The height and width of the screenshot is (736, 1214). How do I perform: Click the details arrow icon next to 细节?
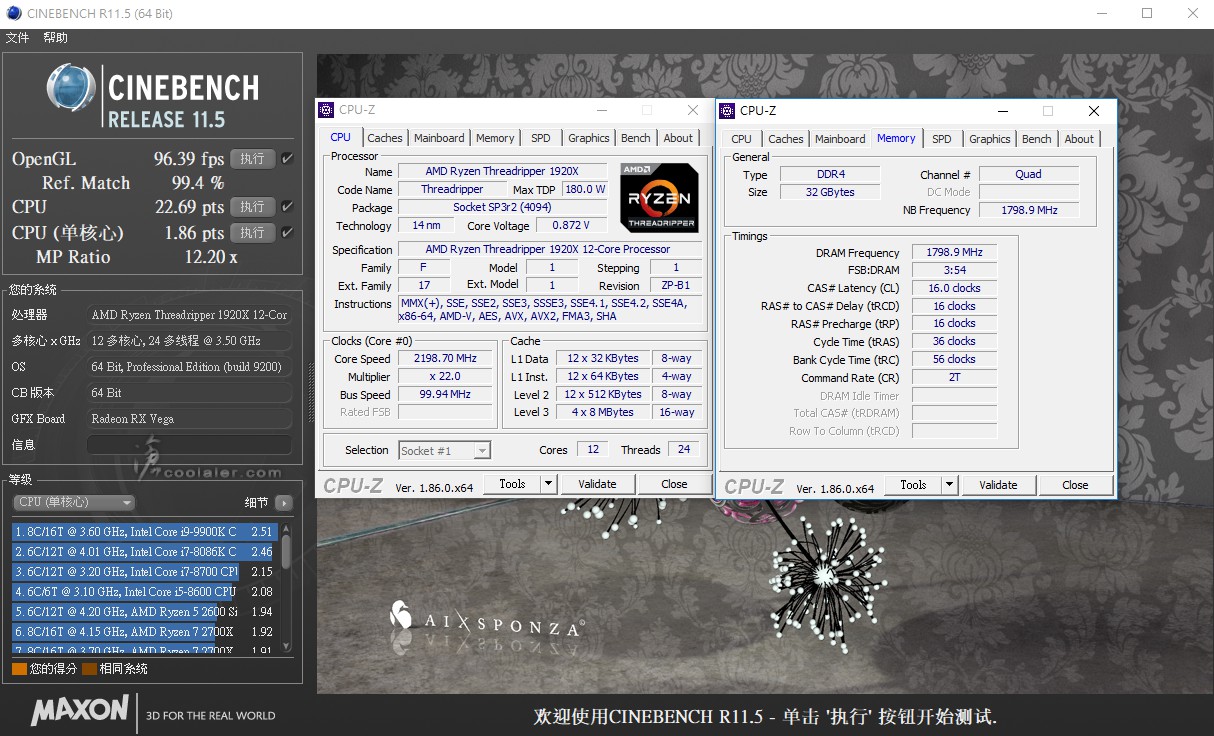coord(284,503)
